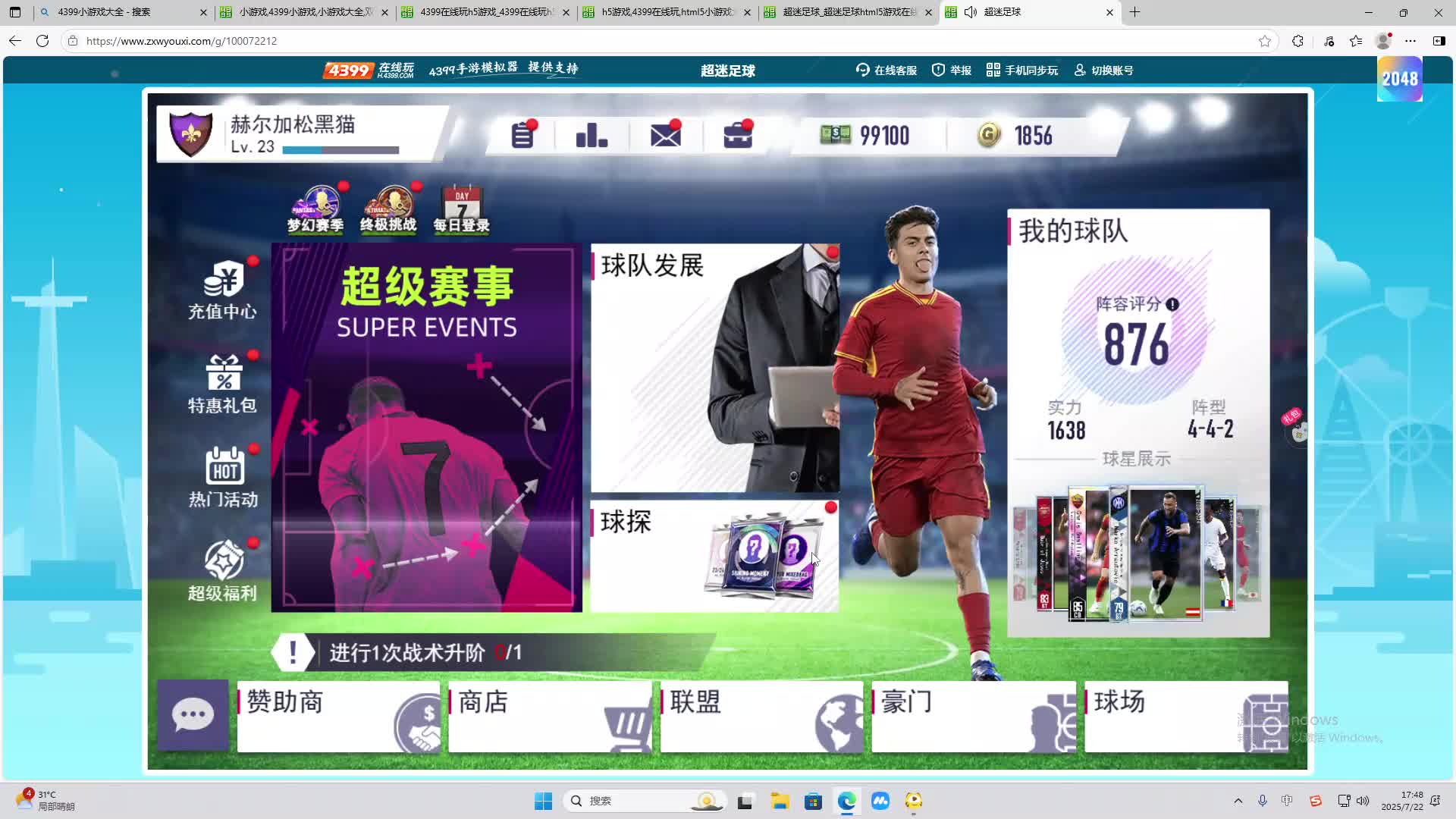Viewport: 1456px width, 819px height.
Task: Open the chat bubble button
Action: pyautogui.click(x=193, y=715)
